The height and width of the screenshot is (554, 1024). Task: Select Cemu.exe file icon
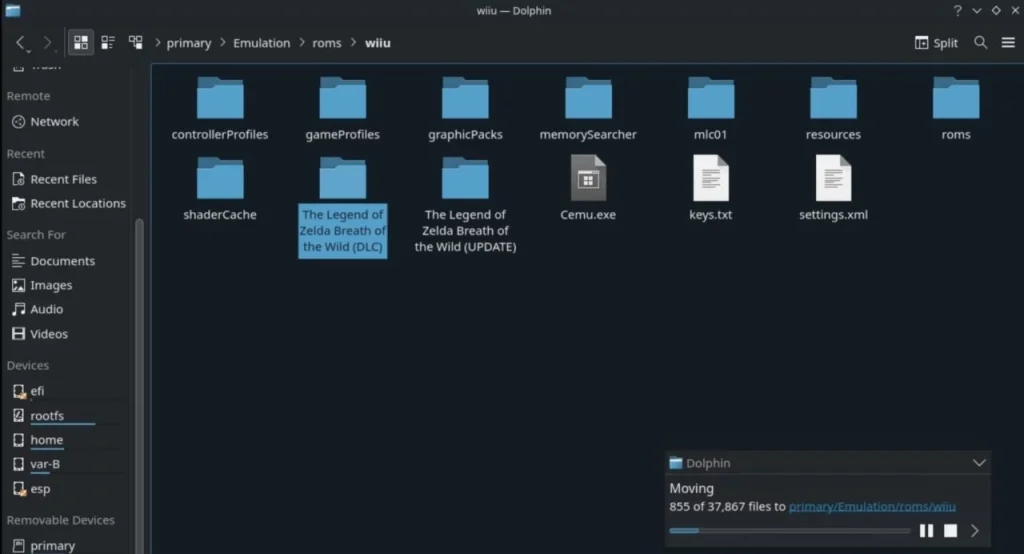coord(588,178)
